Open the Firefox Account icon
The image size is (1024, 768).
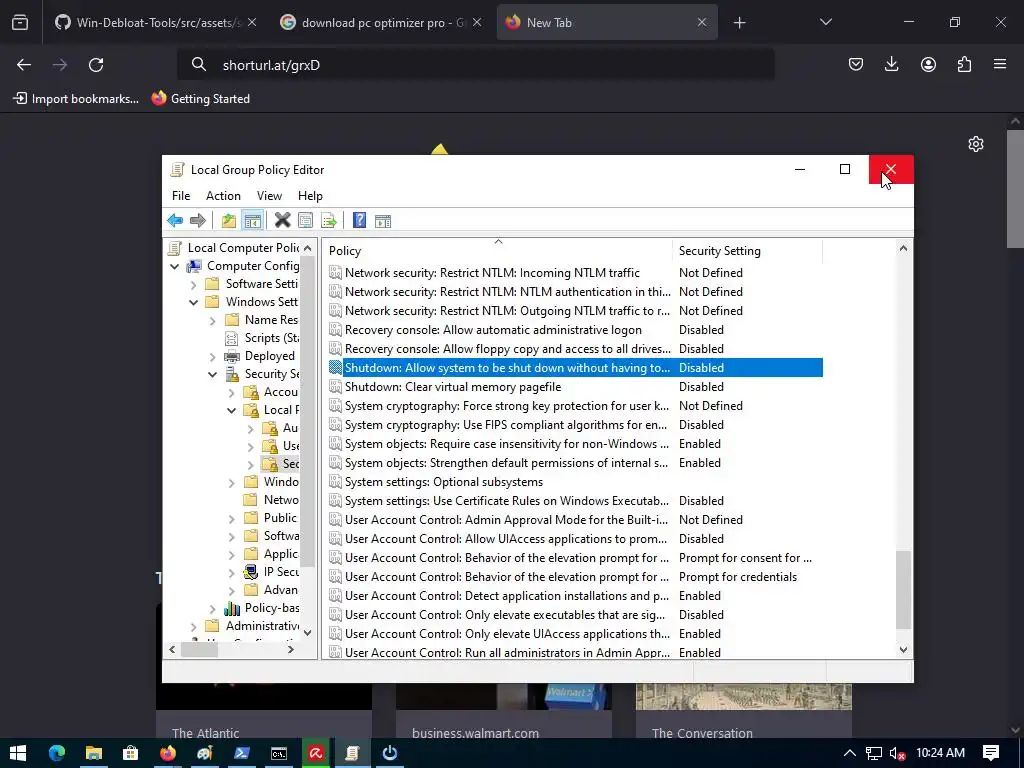928,65
